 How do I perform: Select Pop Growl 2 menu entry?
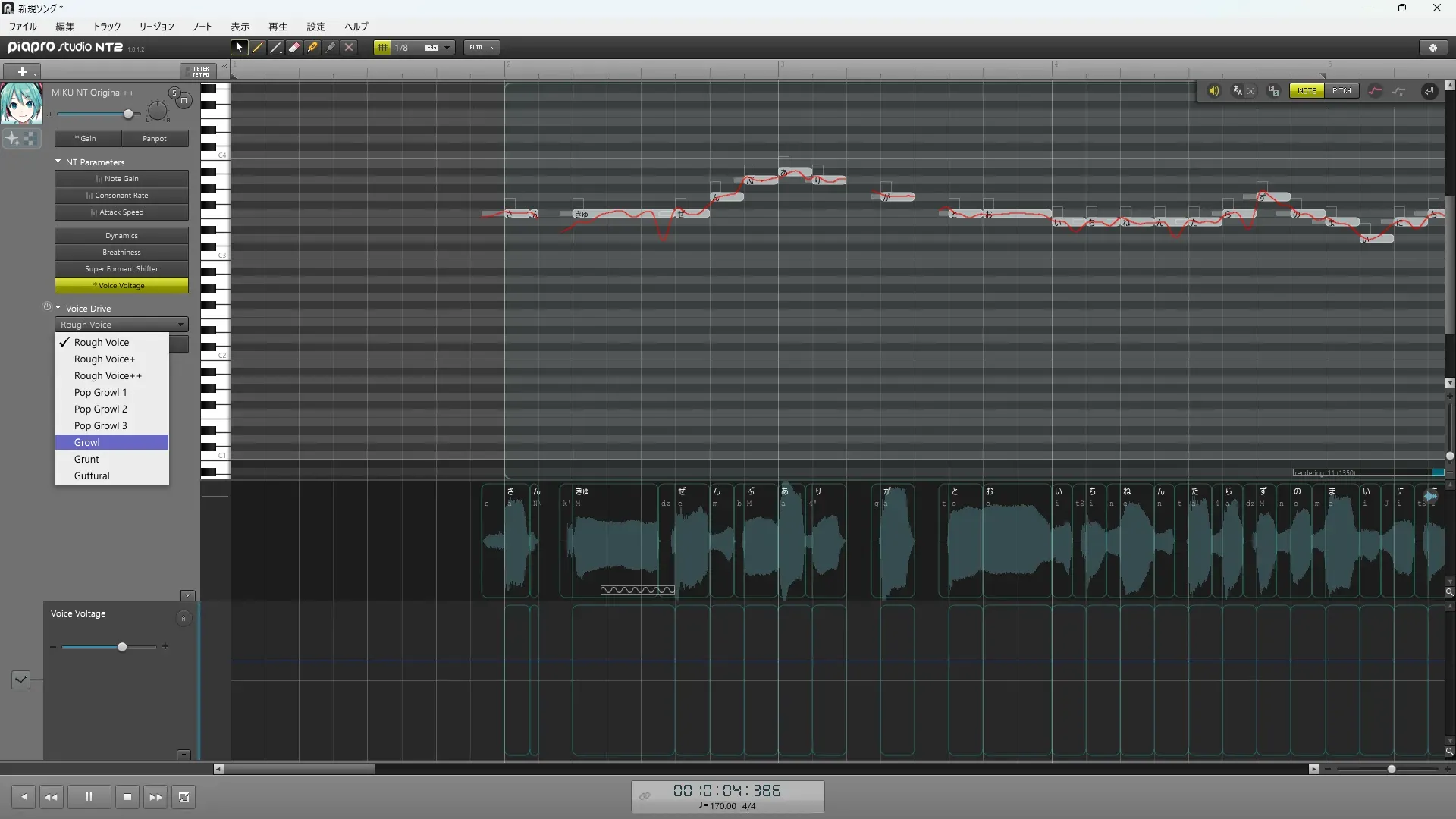coord(101,409)
